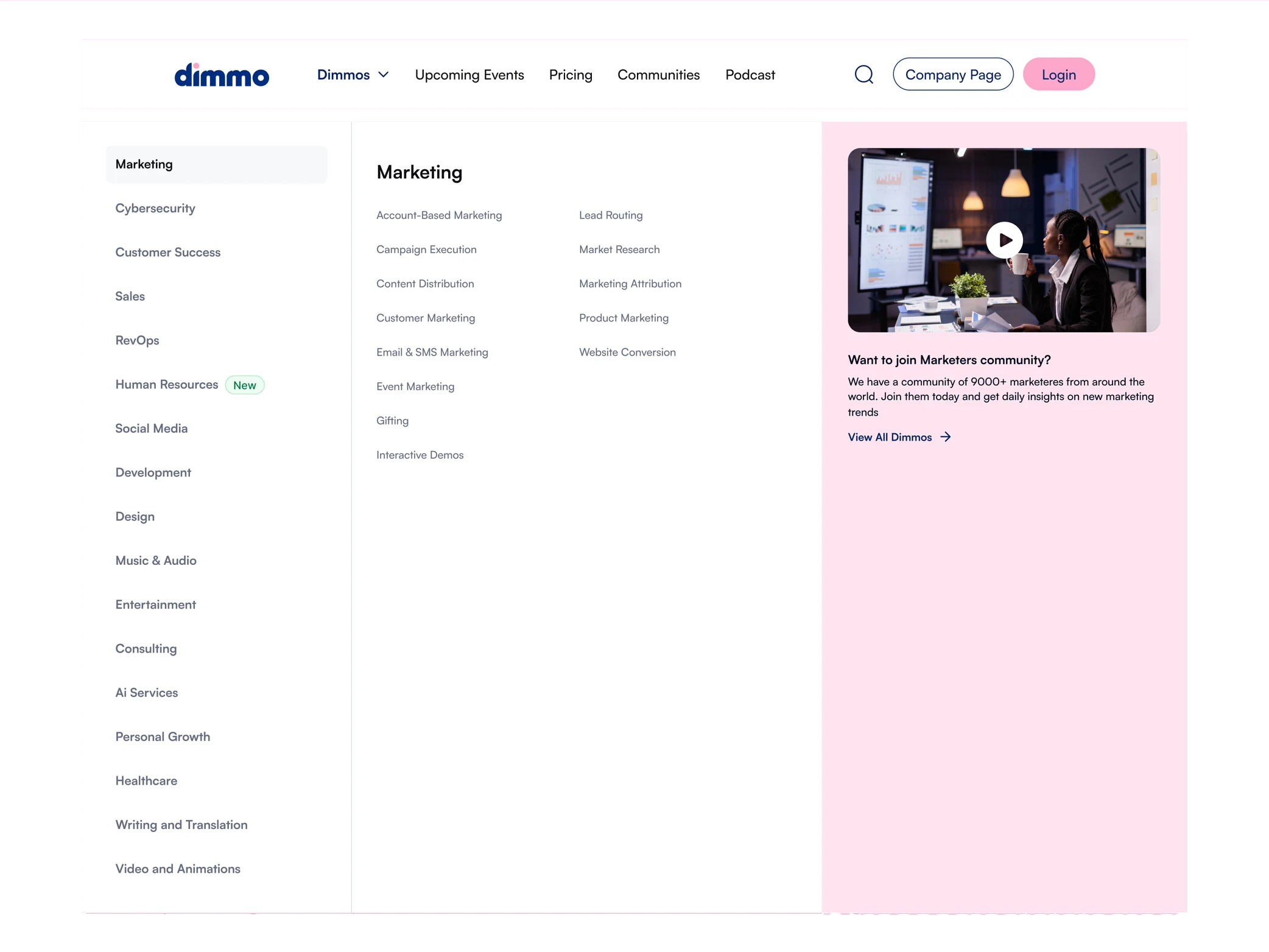This screenshot has height=952, width=1269.
Task: Click the Company Page button
Action: tap(953, 74)
